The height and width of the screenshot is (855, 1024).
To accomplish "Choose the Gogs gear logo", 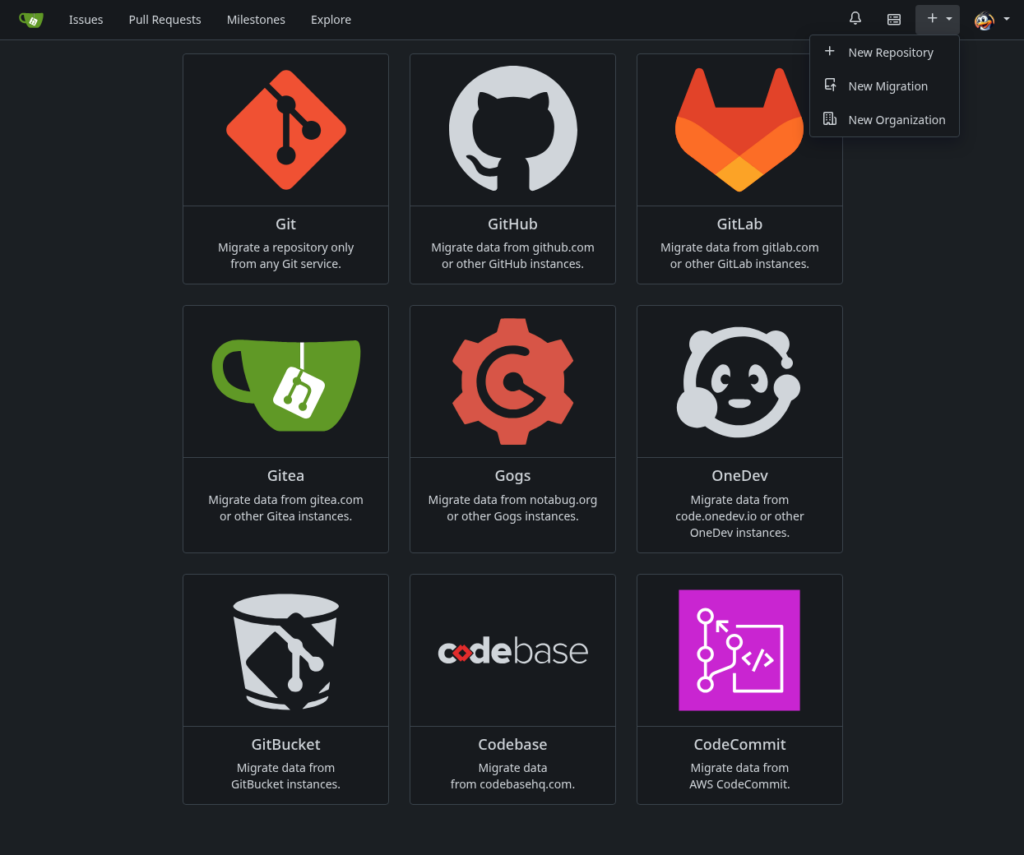I will pos(512,382).
